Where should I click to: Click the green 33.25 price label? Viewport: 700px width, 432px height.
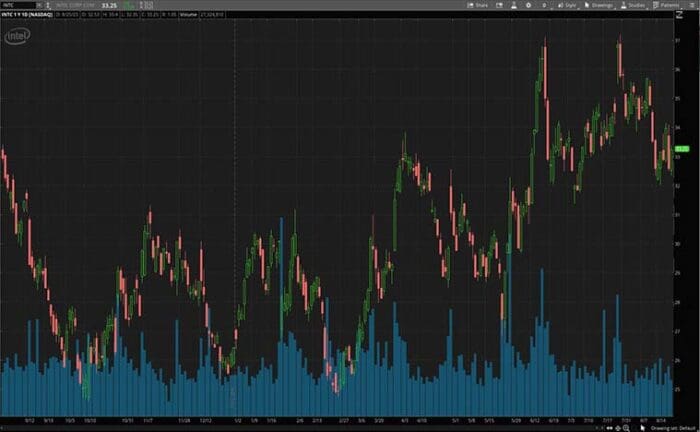click(x=682, y=149)
